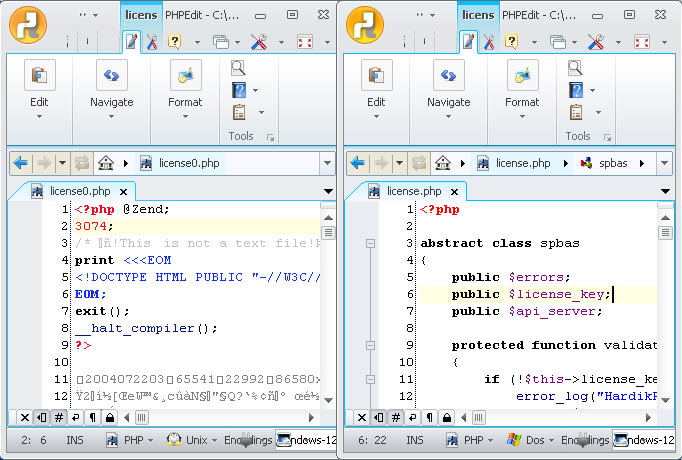
Task: Open the Navigate menu button in the license0.php ribbon
Action: click(x=112, y=90)
